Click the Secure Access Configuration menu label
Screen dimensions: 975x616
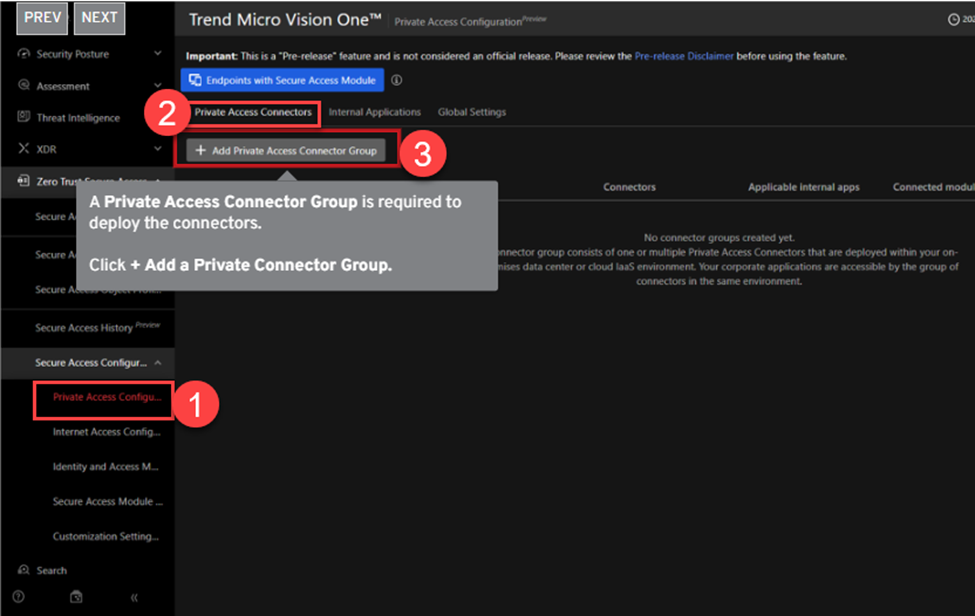pos(91,362)
